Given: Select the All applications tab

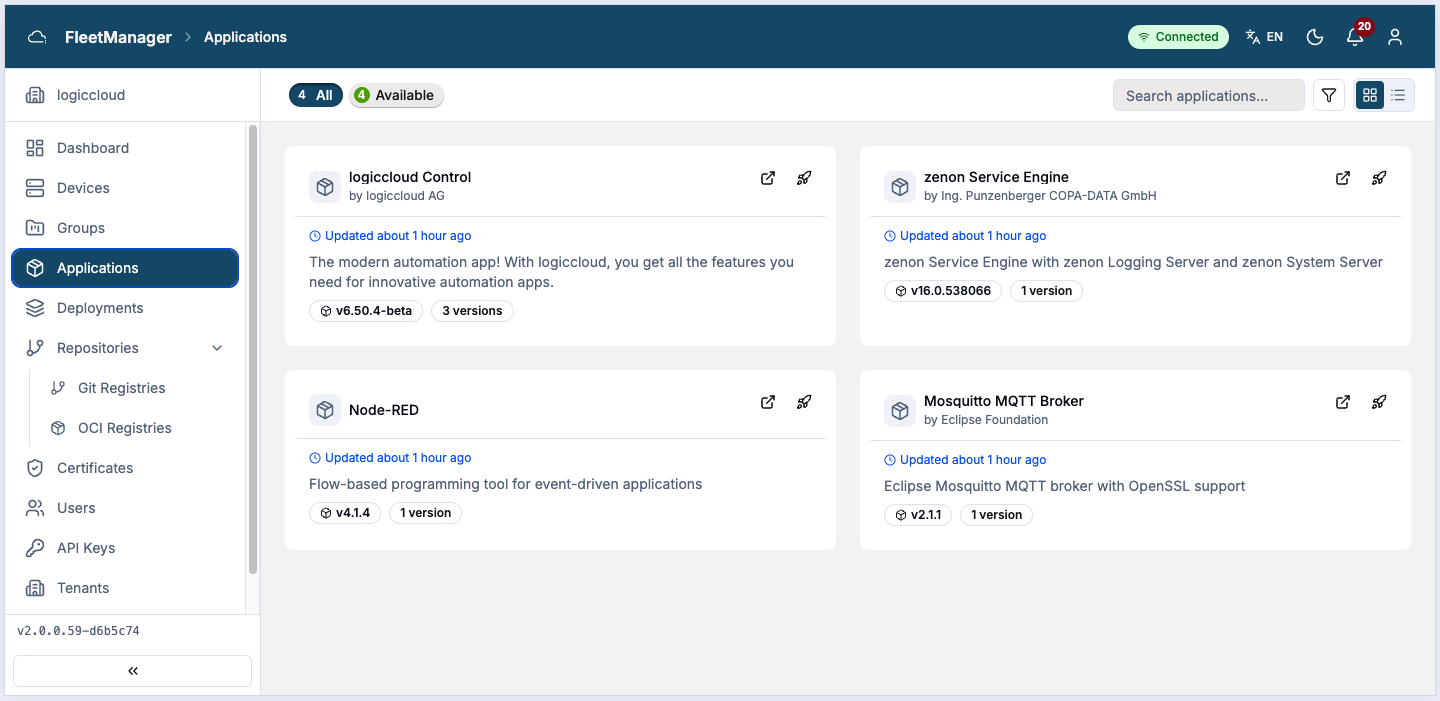Looking at the screenshot, I should coord(316,95).
